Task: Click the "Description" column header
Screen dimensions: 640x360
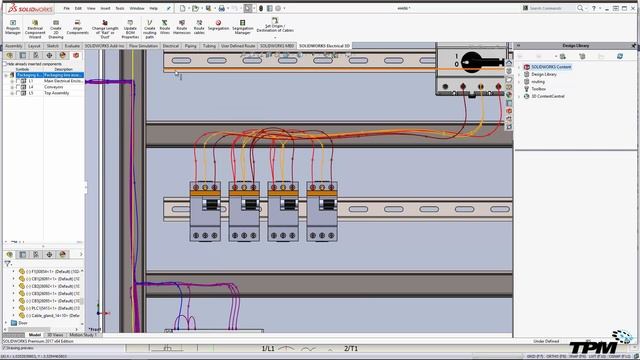Action: pos(63,69)
